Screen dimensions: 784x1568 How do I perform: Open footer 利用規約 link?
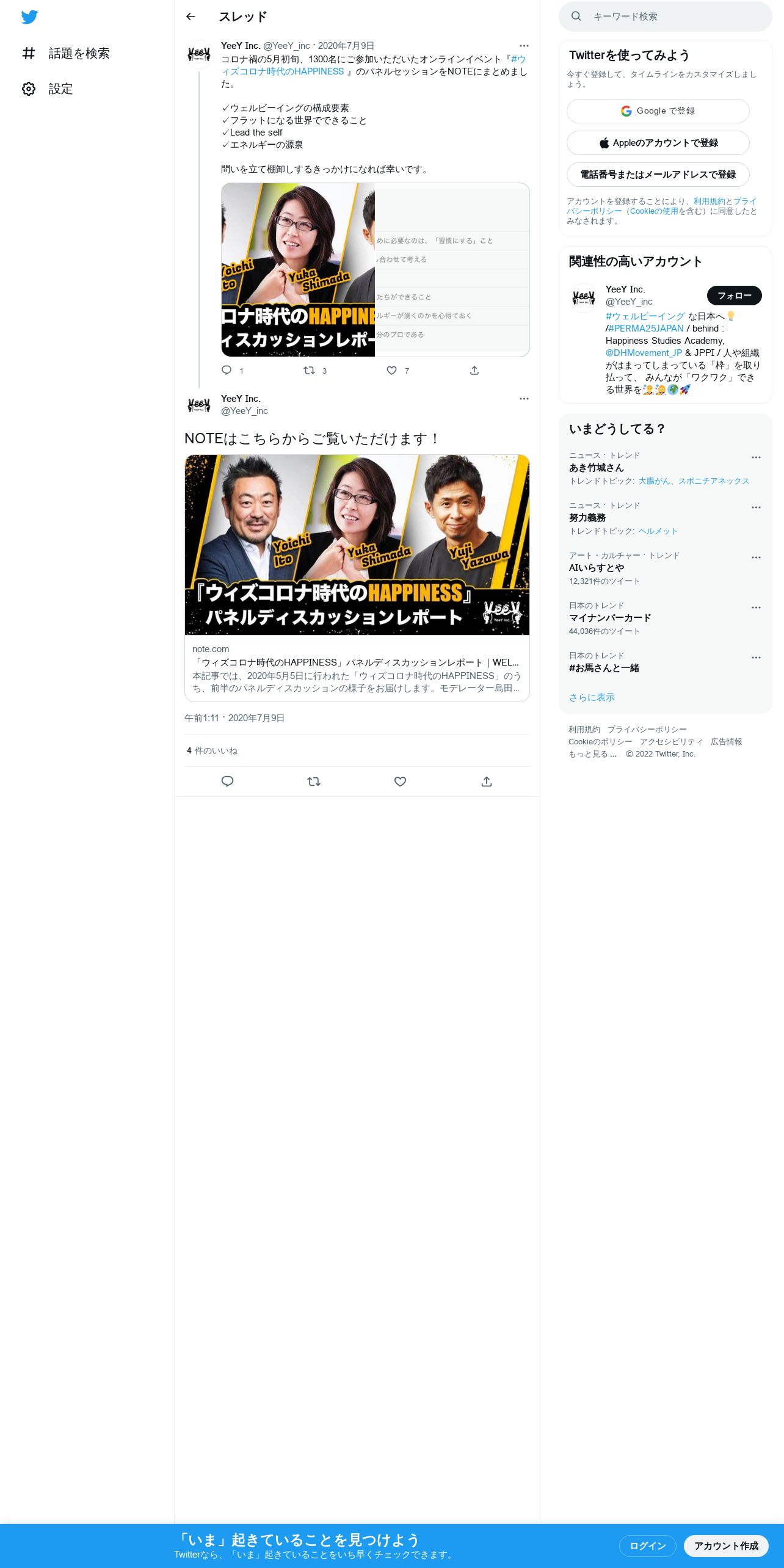click(584, 730)
